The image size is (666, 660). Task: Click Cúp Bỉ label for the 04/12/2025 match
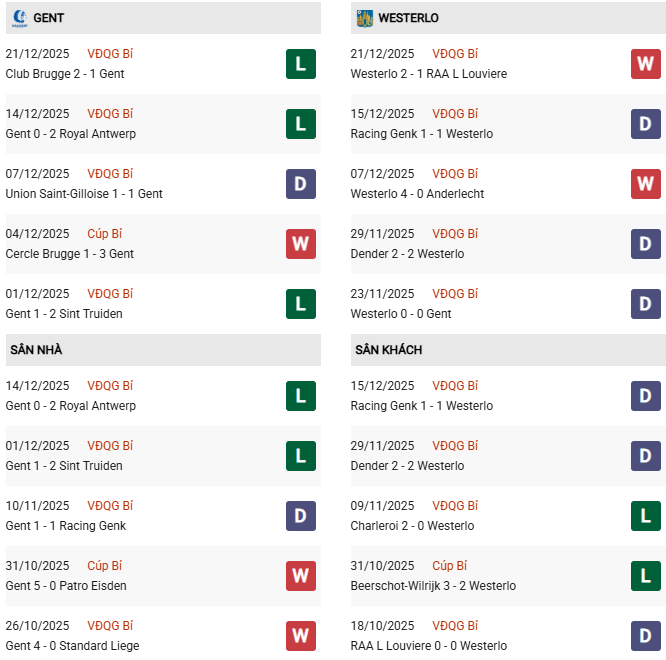[x=105, y=234]
